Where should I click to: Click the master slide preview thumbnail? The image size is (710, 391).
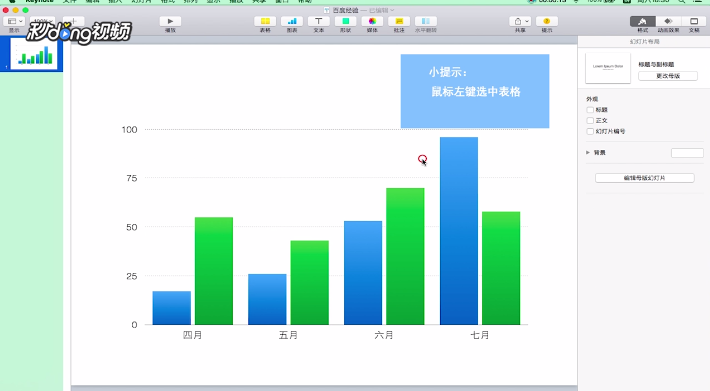(608, 68)
